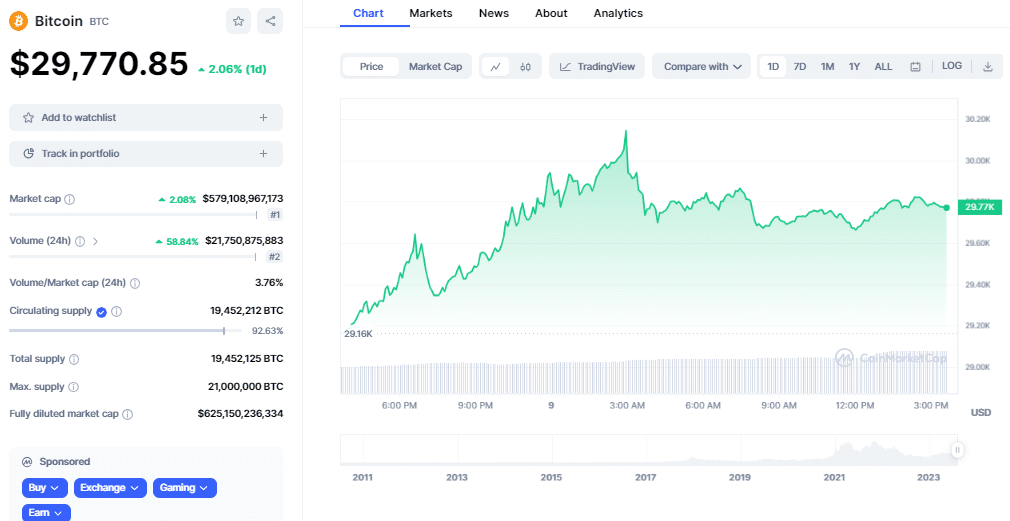Image resolution: width=1010 pixels, height=521 pixels.
Task: Click the 3.76% volume ratio value
Action: (269, 282)
